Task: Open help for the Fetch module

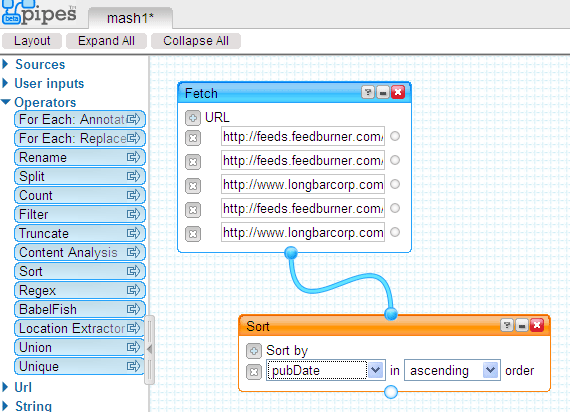Action: click(368, 92)
